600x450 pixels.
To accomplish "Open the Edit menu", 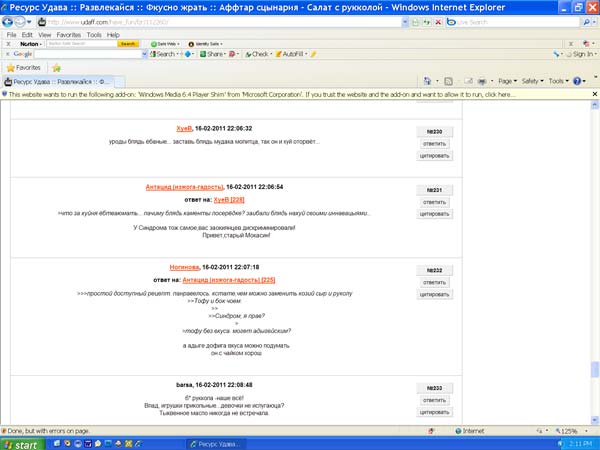I will pyautogui.click(x=27, y=35).
